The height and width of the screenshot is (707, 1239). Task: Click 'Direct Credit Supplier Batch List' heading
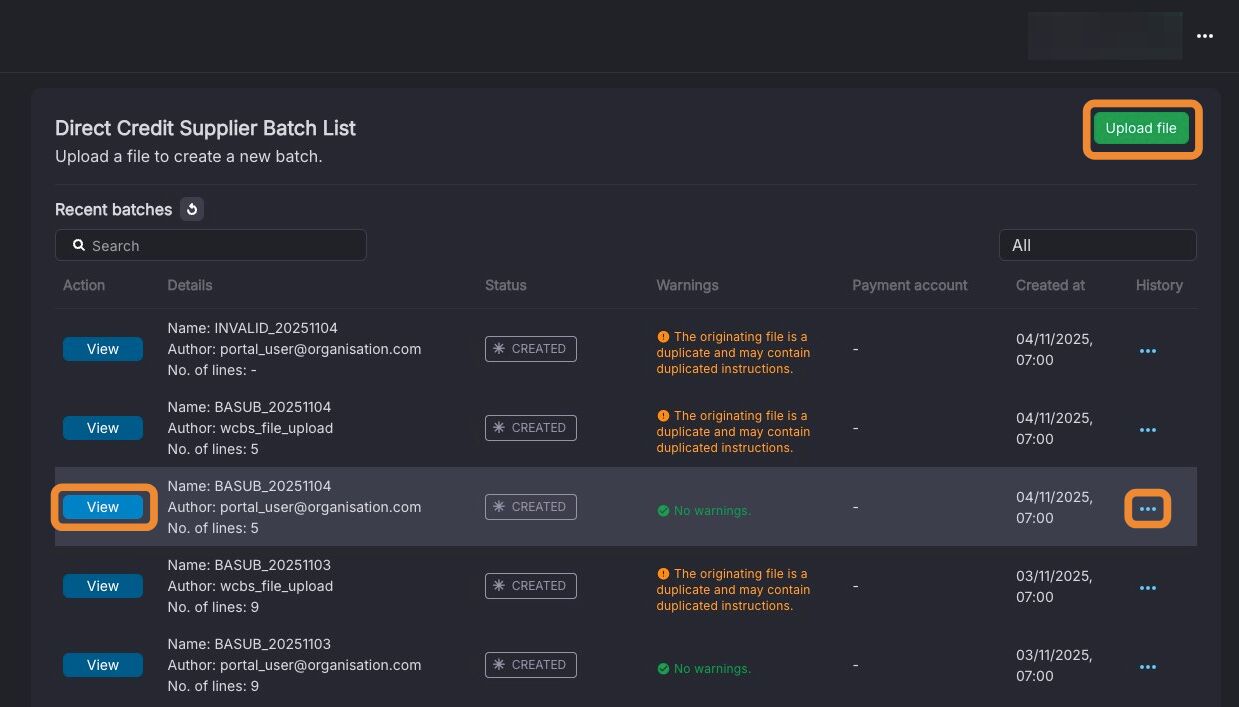[205, 128]
